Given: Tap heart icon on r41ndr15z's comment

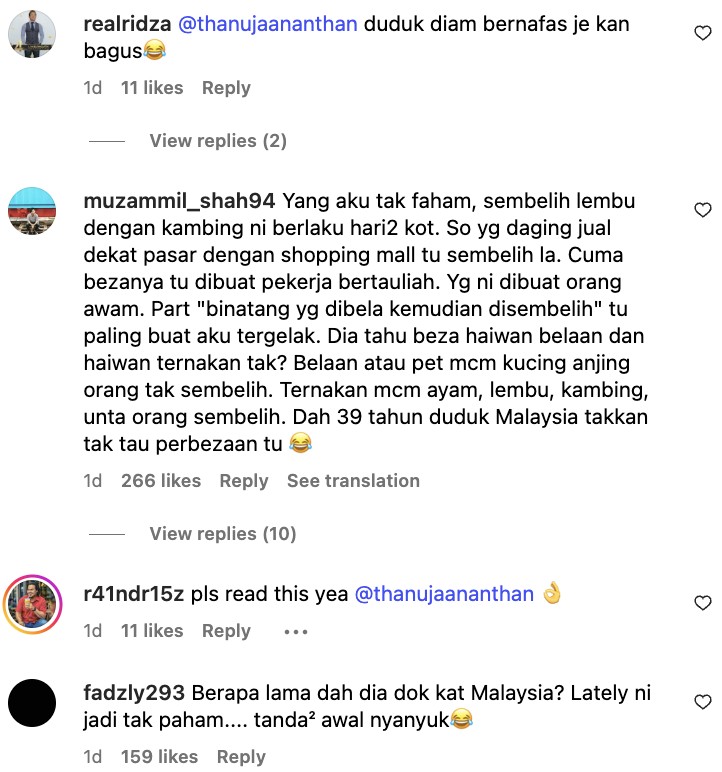Looking at the screenshot, I should 703,603.
